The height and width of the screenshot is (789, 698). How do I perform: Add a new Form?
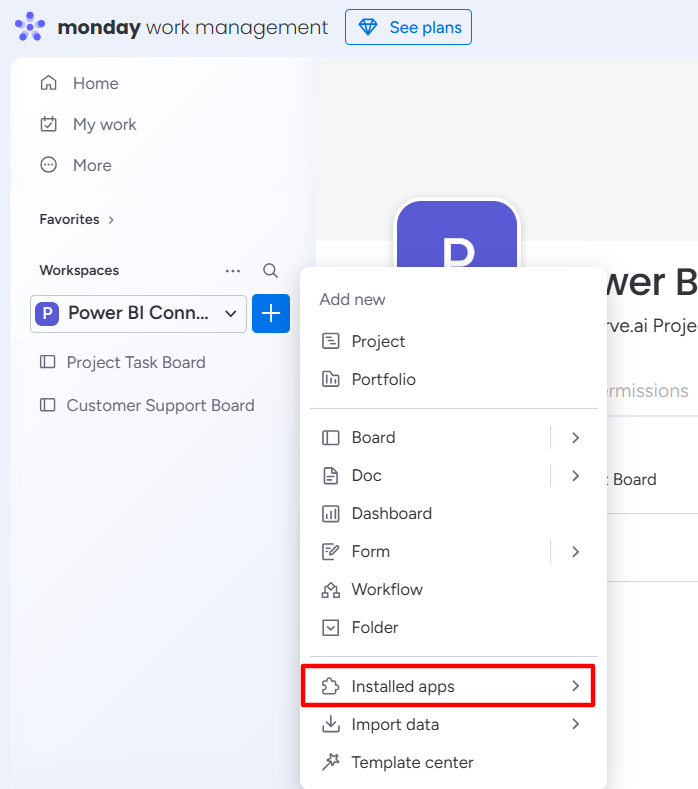tap(370, 551)
